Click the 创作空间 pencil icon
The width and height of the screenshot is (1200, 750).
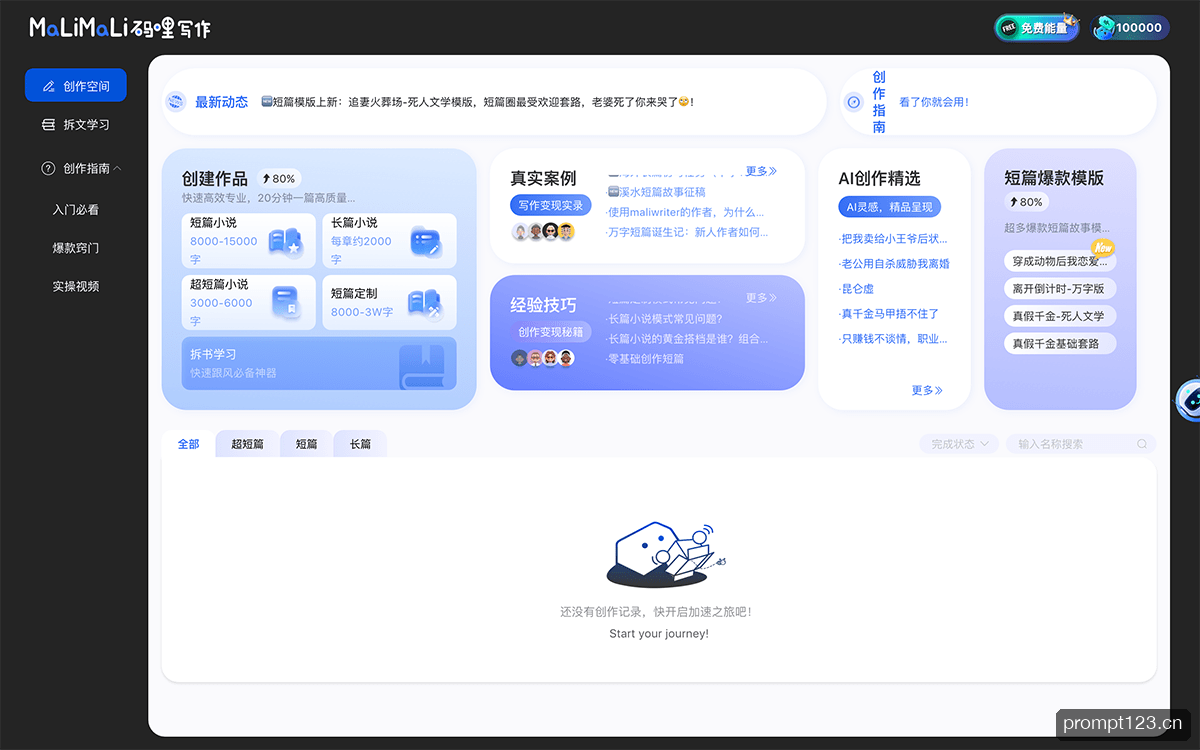pos(48,86)
